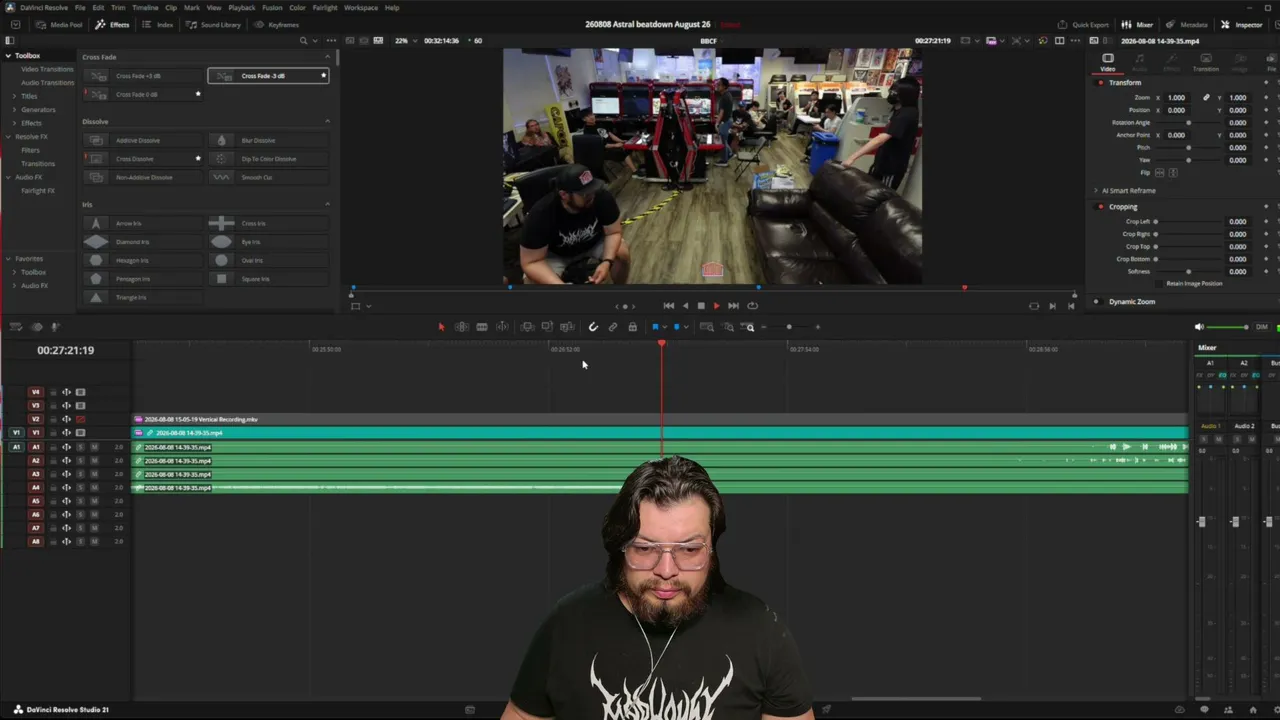Click the red play button

716,306
